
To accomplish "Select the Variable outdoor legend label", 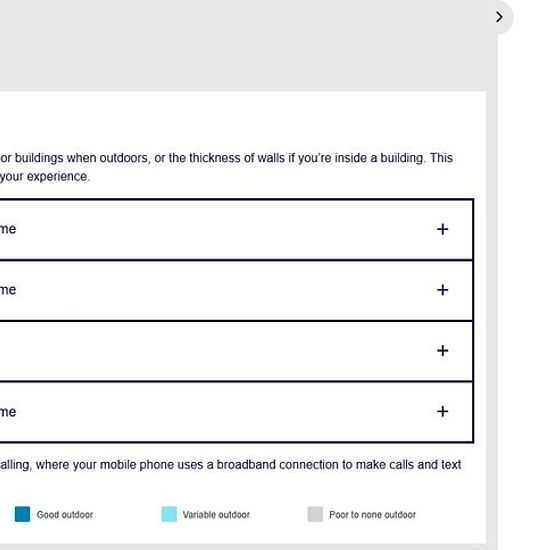I will 216,515.
